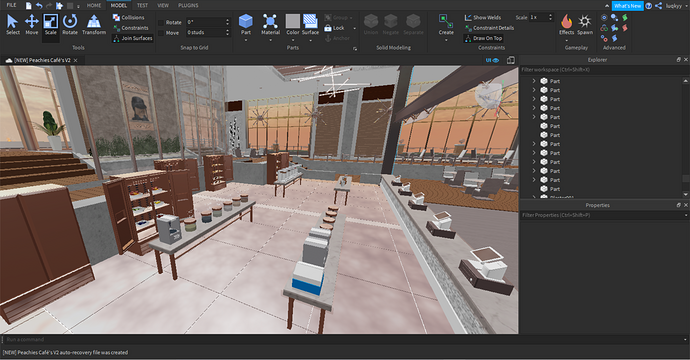The image size is (690, 360).
Task: Collapse the ribbon with the up caret
Action: (607, 6)
